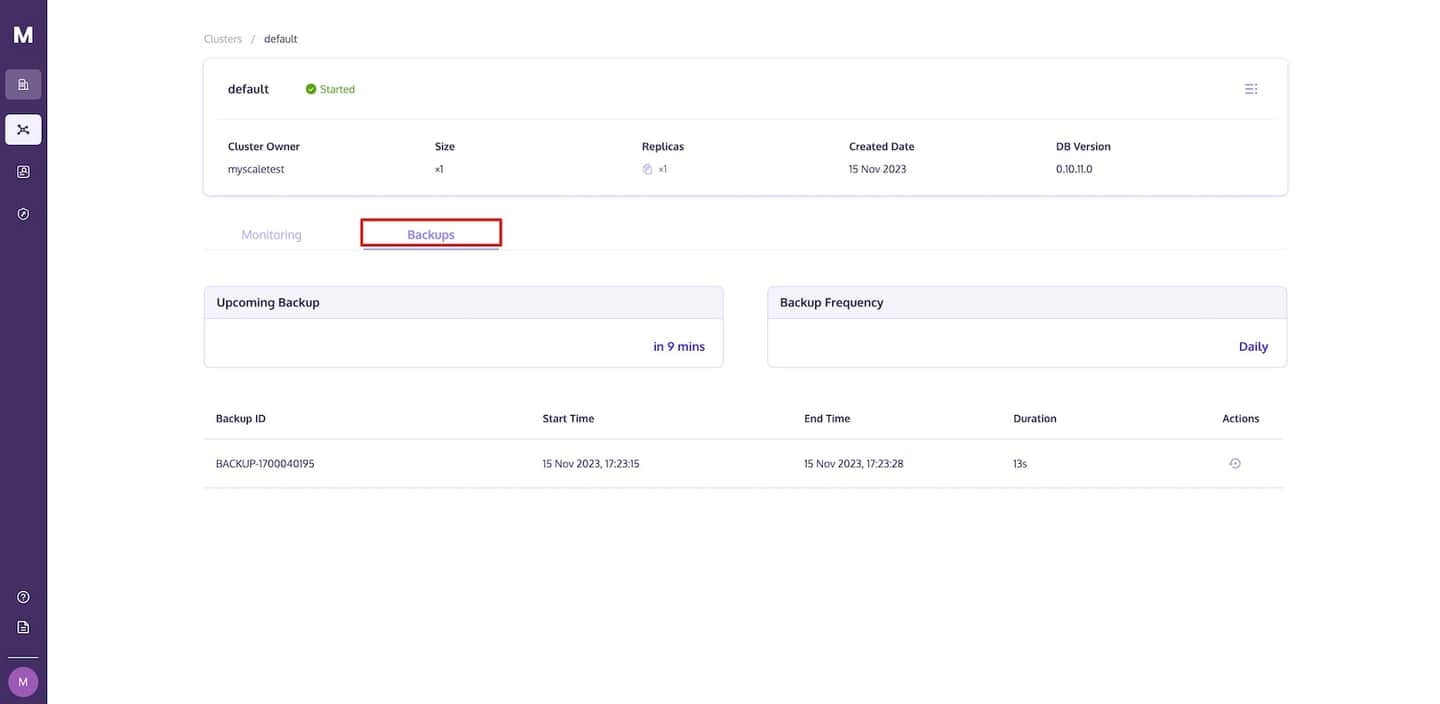Select the BACKUP-1700040195 cell
This screenshot has height=704, width=1440.
pyautogui.click(x=265, y=464)
